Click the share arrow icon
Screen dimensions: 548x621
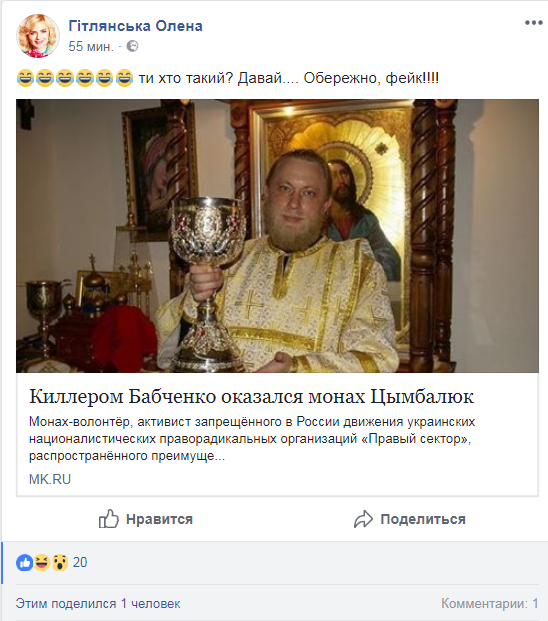pyautogui.click(x=363, y=519)
